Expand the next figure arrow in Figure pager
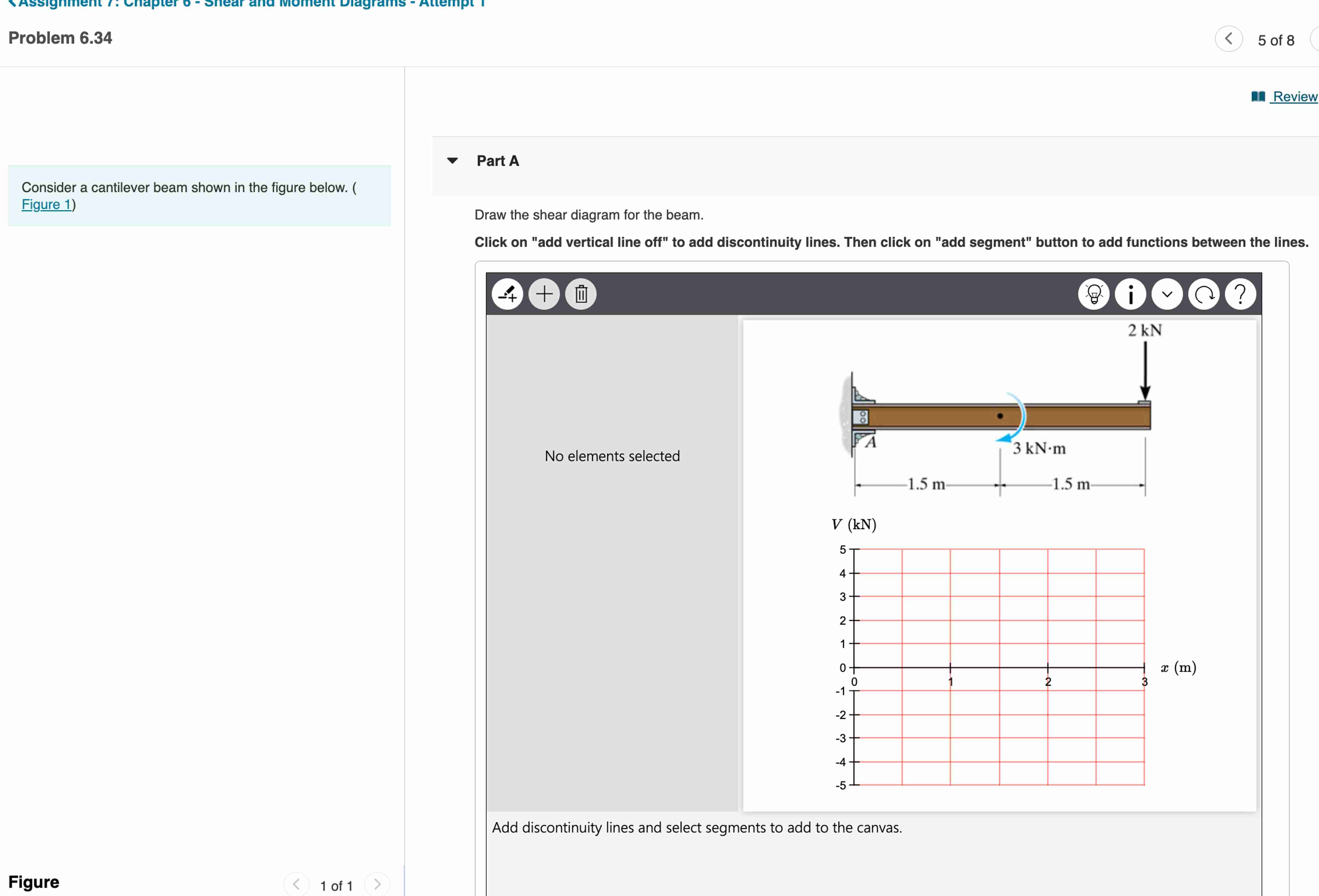The width and height of the screenshot is (1319, 896). (x=377, y=883)
